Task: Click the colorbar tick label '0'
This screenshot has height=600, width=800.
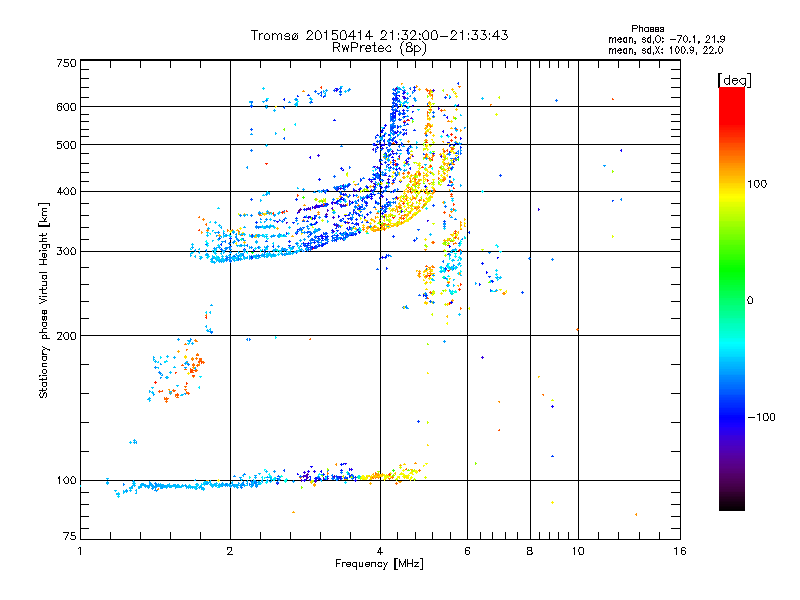Action: pyautogui.click(x=750, y=301)
